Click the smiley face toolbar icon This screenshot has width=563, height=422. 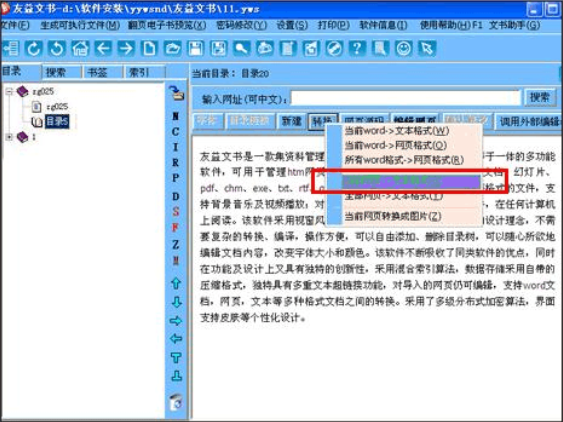[x=404, y=48]
